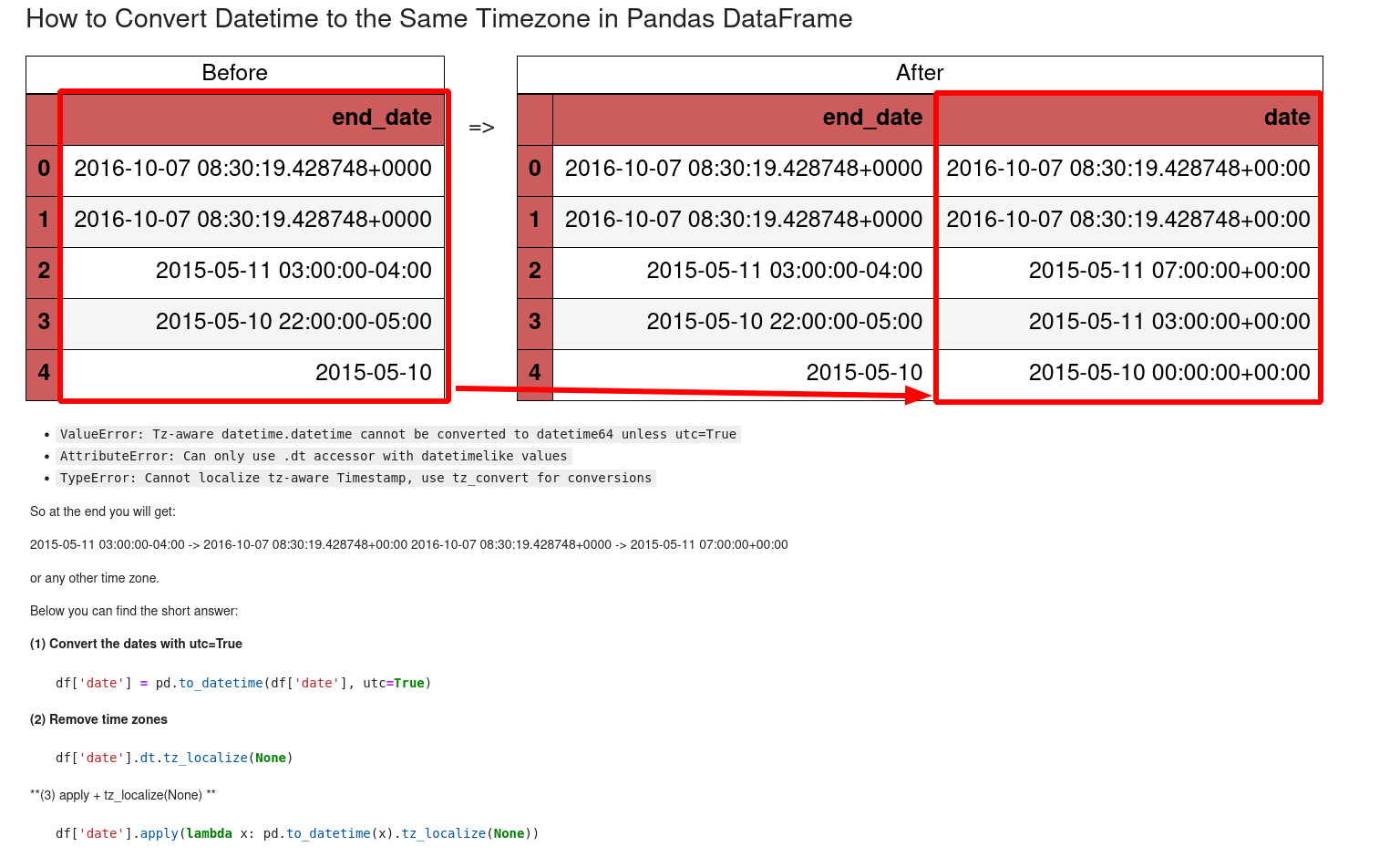Screen dimensions: 1400x857
Task: Select row index 4 in the After table
Action: click(534, 373)
